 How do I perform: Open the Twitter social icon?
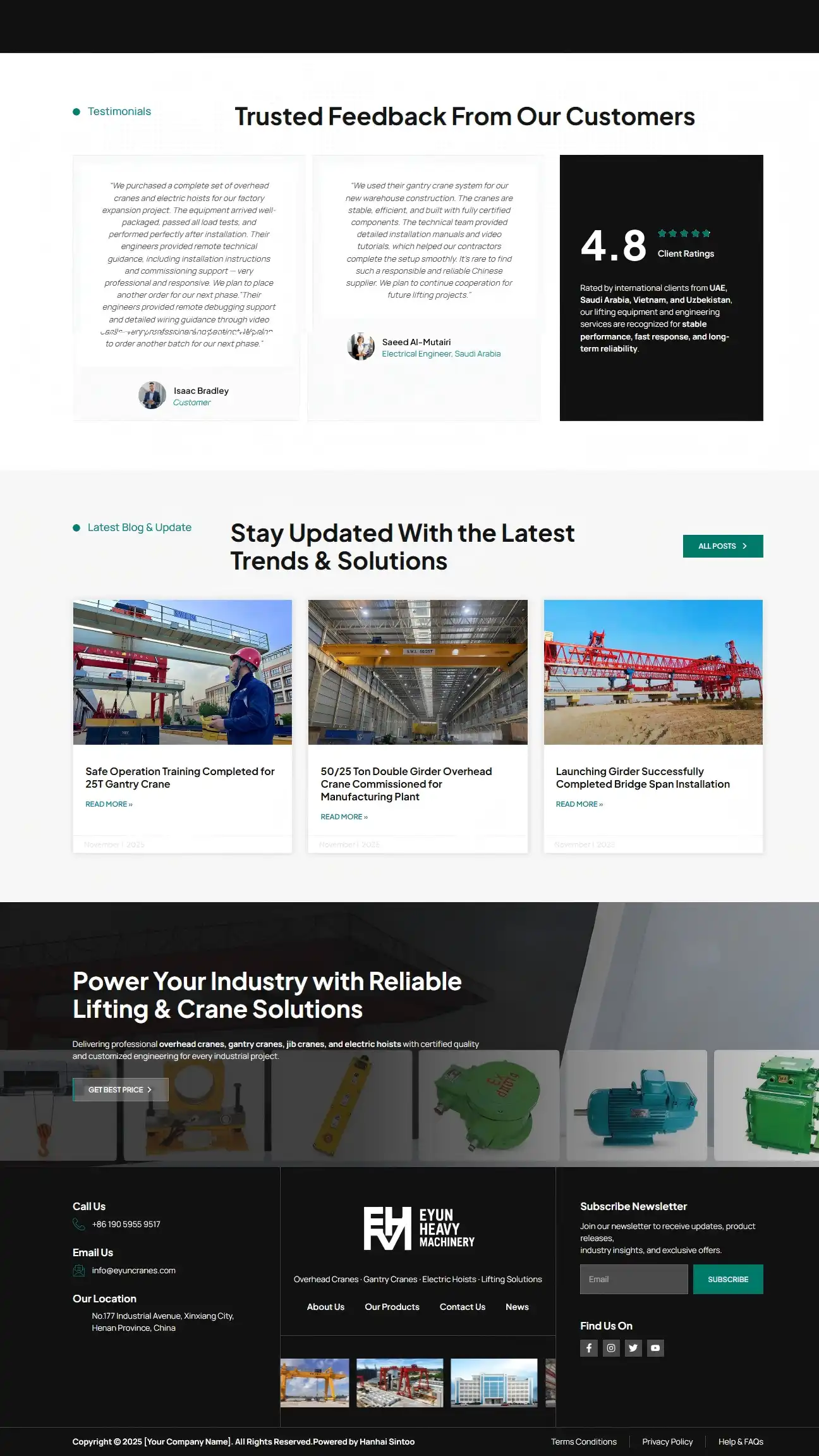[x=633, y=1348]
